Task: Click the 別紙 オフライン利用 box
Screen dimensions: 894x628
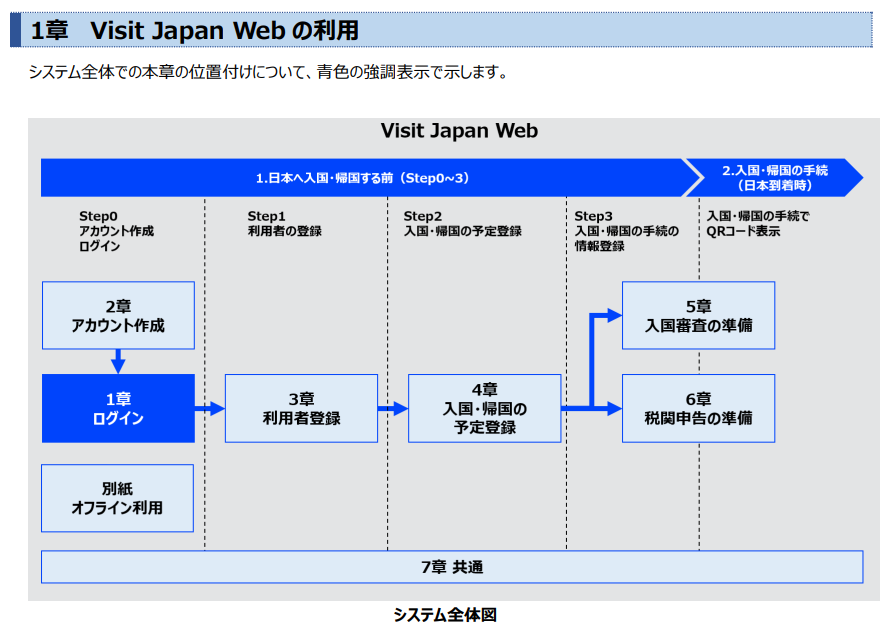Action: 117,498
